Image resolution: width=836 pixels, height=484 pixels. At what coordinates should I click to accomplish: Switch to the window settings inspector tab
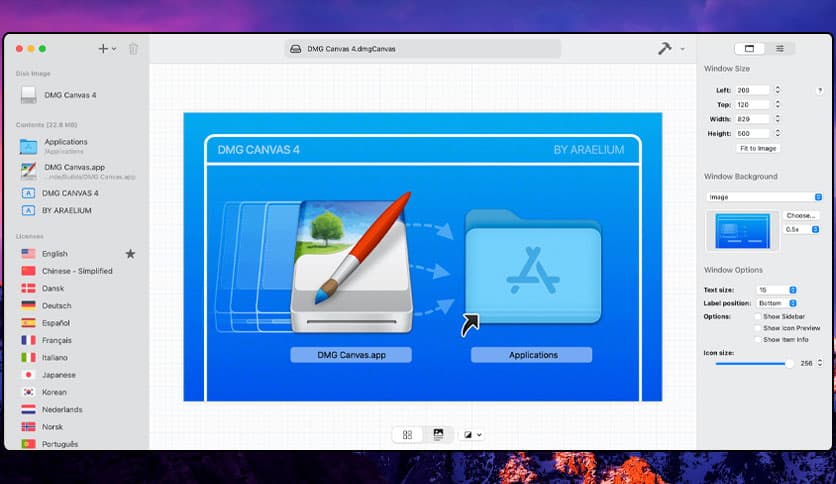tap(749, 49)
